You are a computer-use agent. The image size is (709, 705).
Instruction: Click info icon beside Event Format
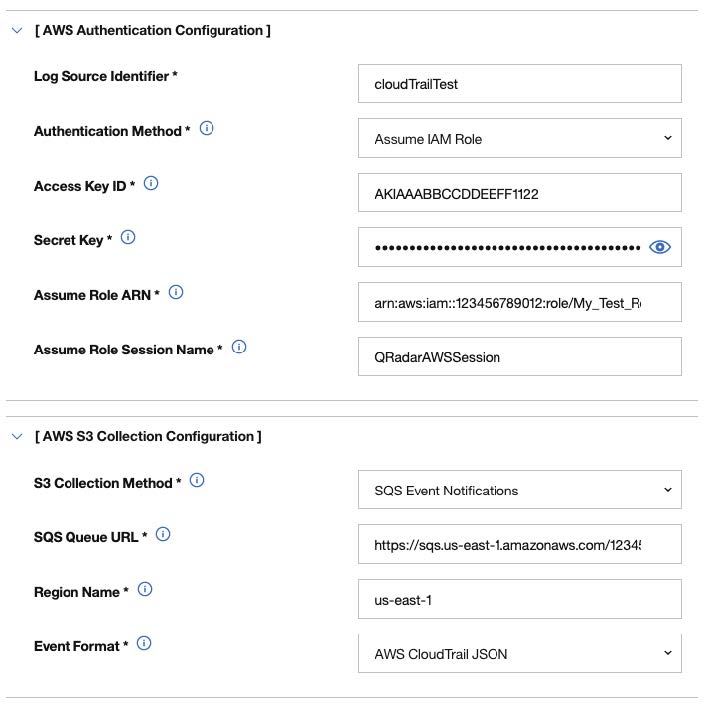click(x=144, y=644)
